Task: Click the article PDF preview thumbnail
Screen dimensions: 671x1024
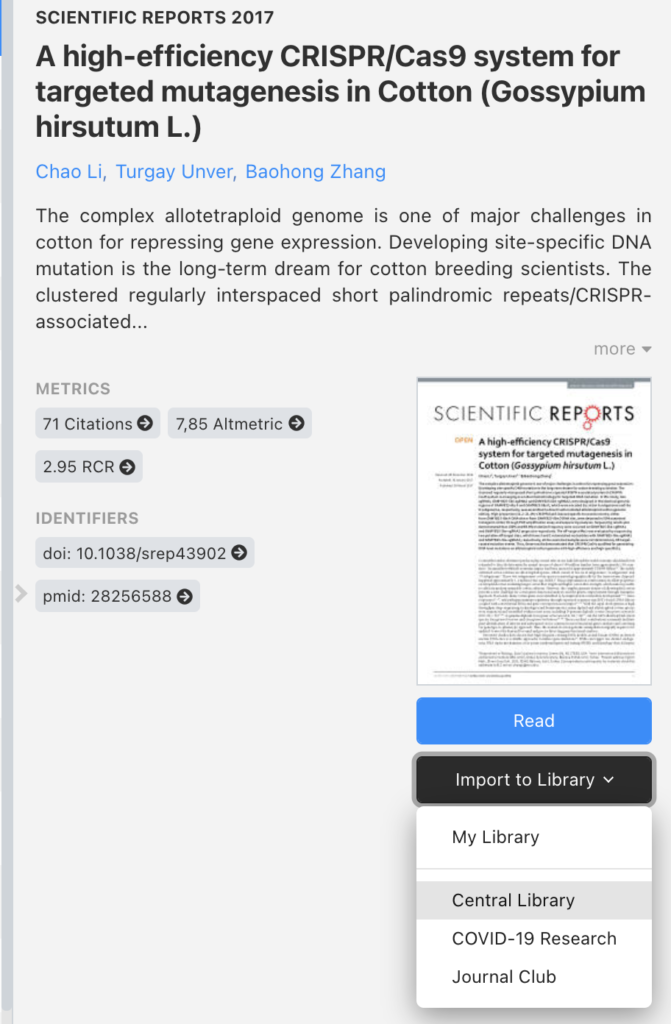Action: (533, 527)
